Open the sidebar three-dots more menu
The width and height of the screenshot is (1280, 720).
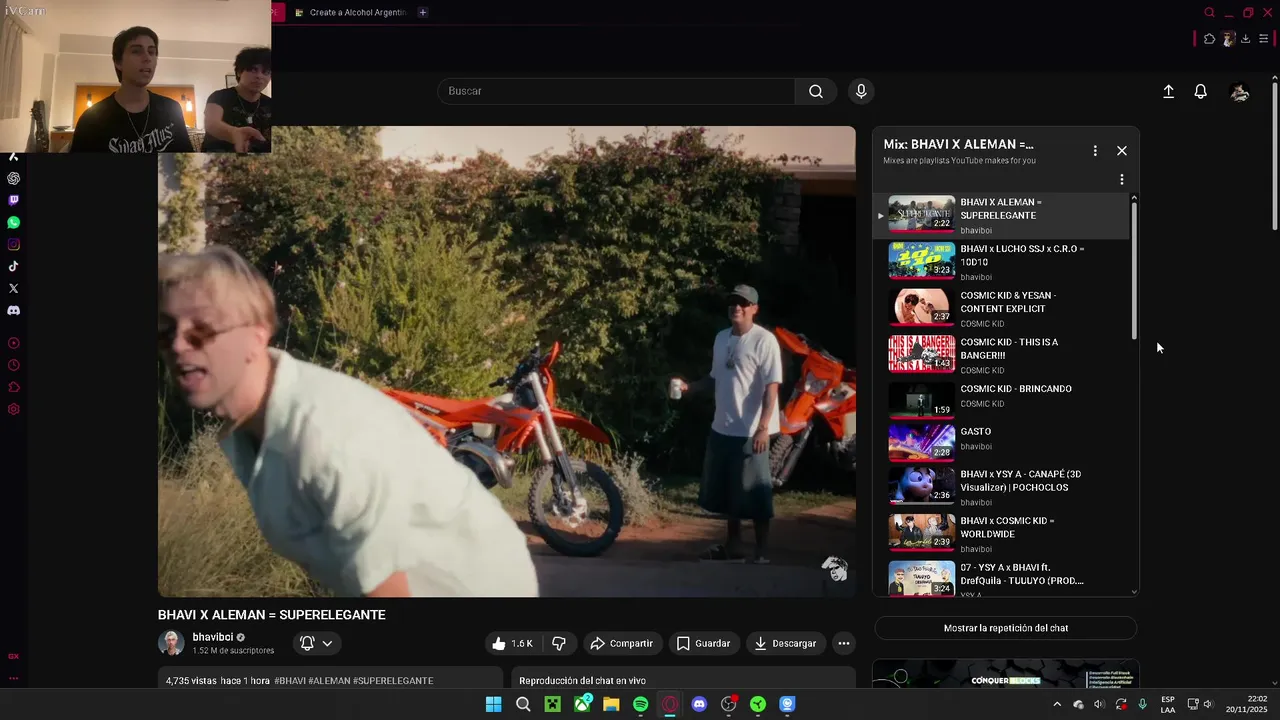(x=13, y=678)
